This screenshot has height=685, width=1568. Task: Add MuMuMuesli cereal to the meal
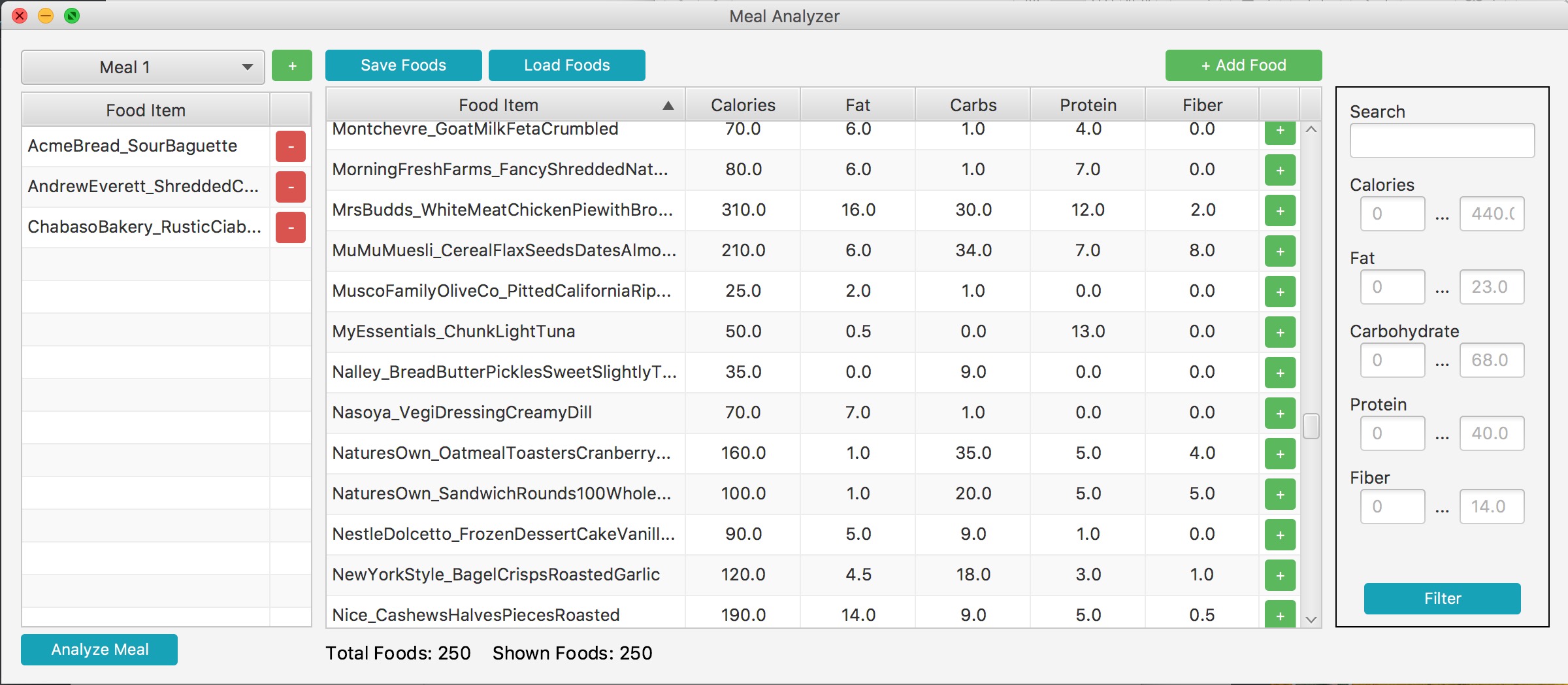tap(1279, 251)
